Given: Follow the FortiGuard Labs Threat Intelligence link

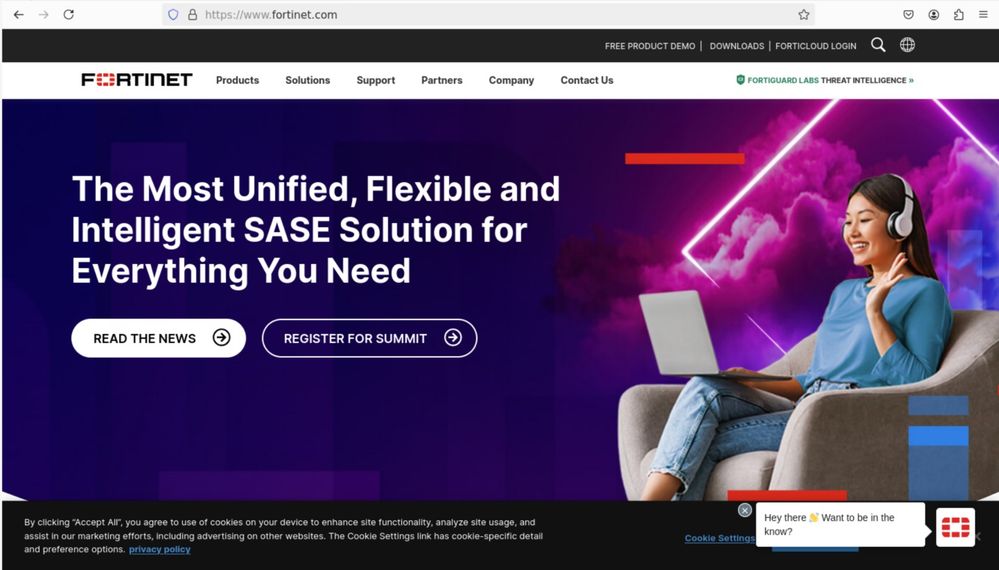Looking at the screenshot, I should pos(824,80).
